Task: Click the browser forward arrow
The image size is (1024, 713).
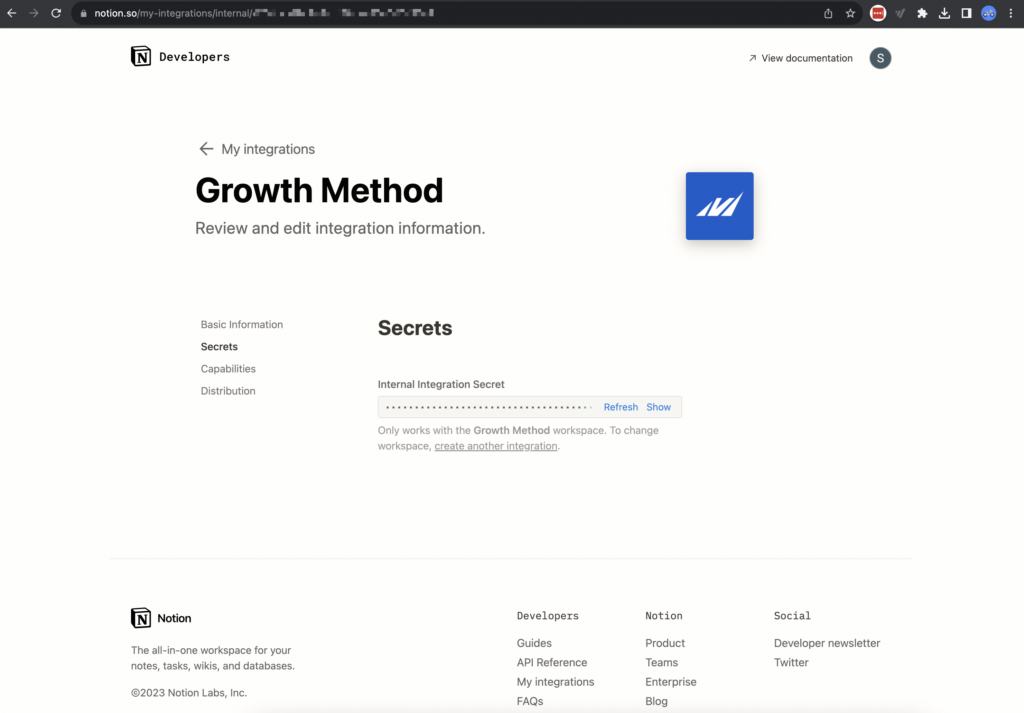Action: click(34, 13)
